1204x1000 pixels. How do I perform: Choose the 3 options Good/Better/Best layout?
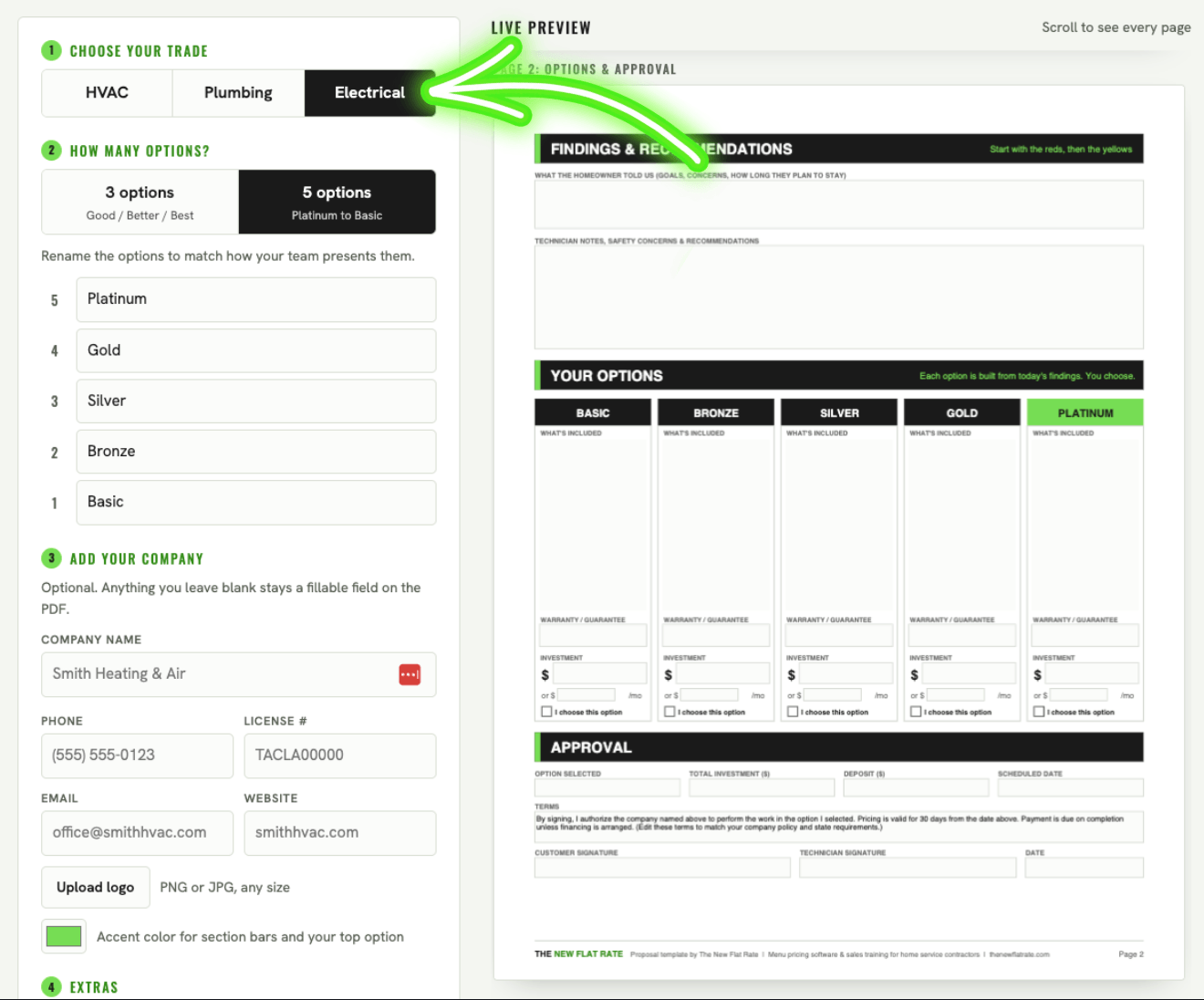pos(140,202)
